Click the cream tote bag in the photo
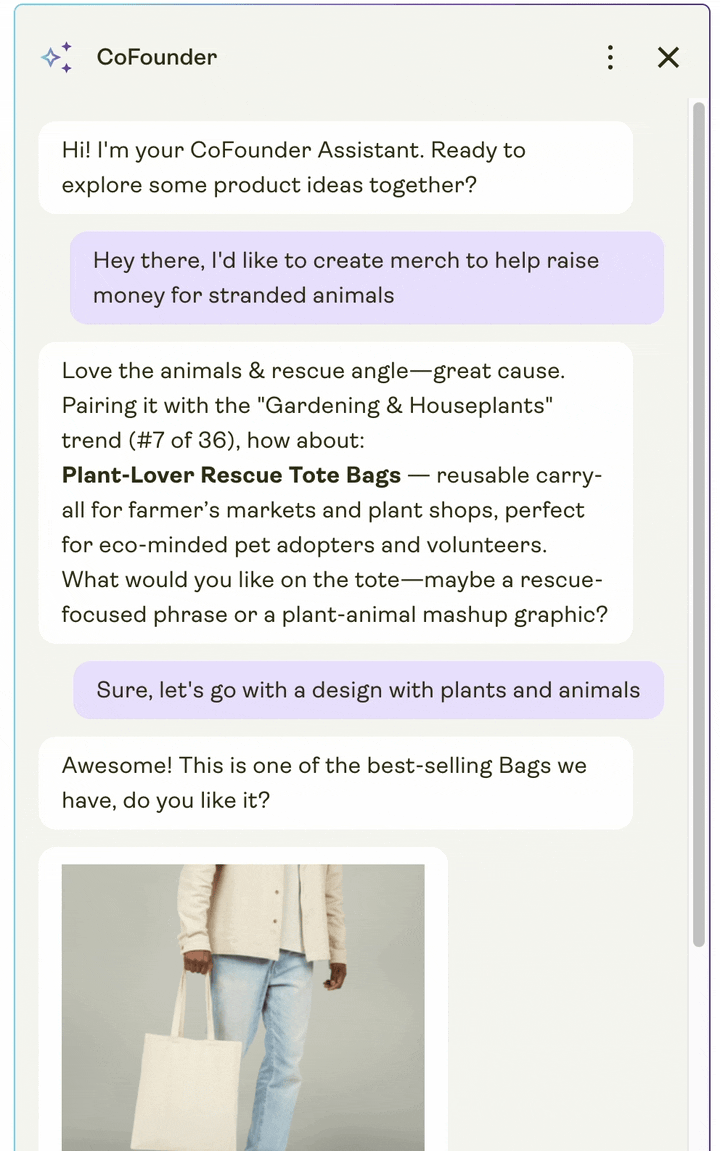The width and height of the screenshot is (720, 1151). coord(185,1085)
